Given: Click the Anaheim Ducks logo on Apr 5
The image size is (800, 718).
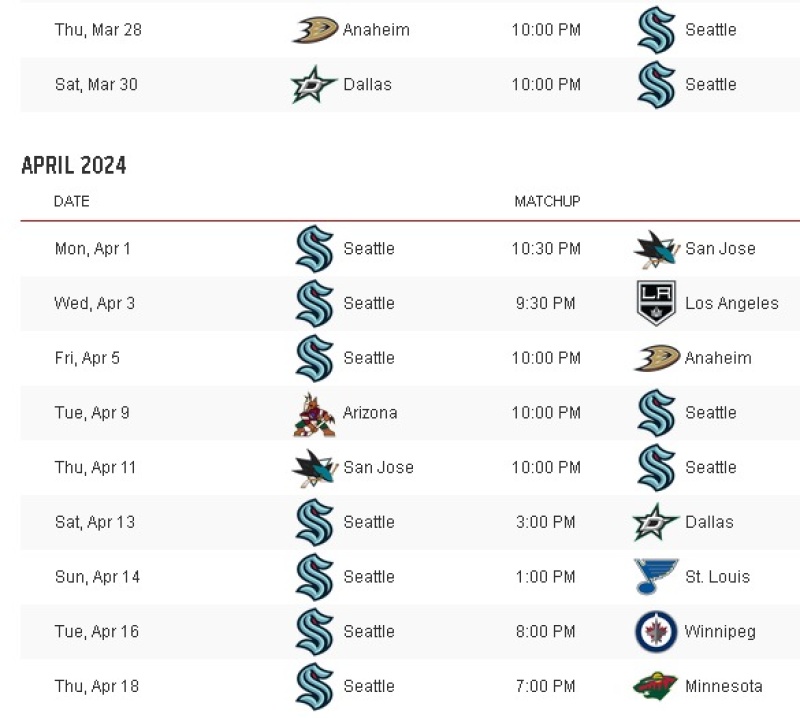Looking at the screenshot, I should coord(657,358).
